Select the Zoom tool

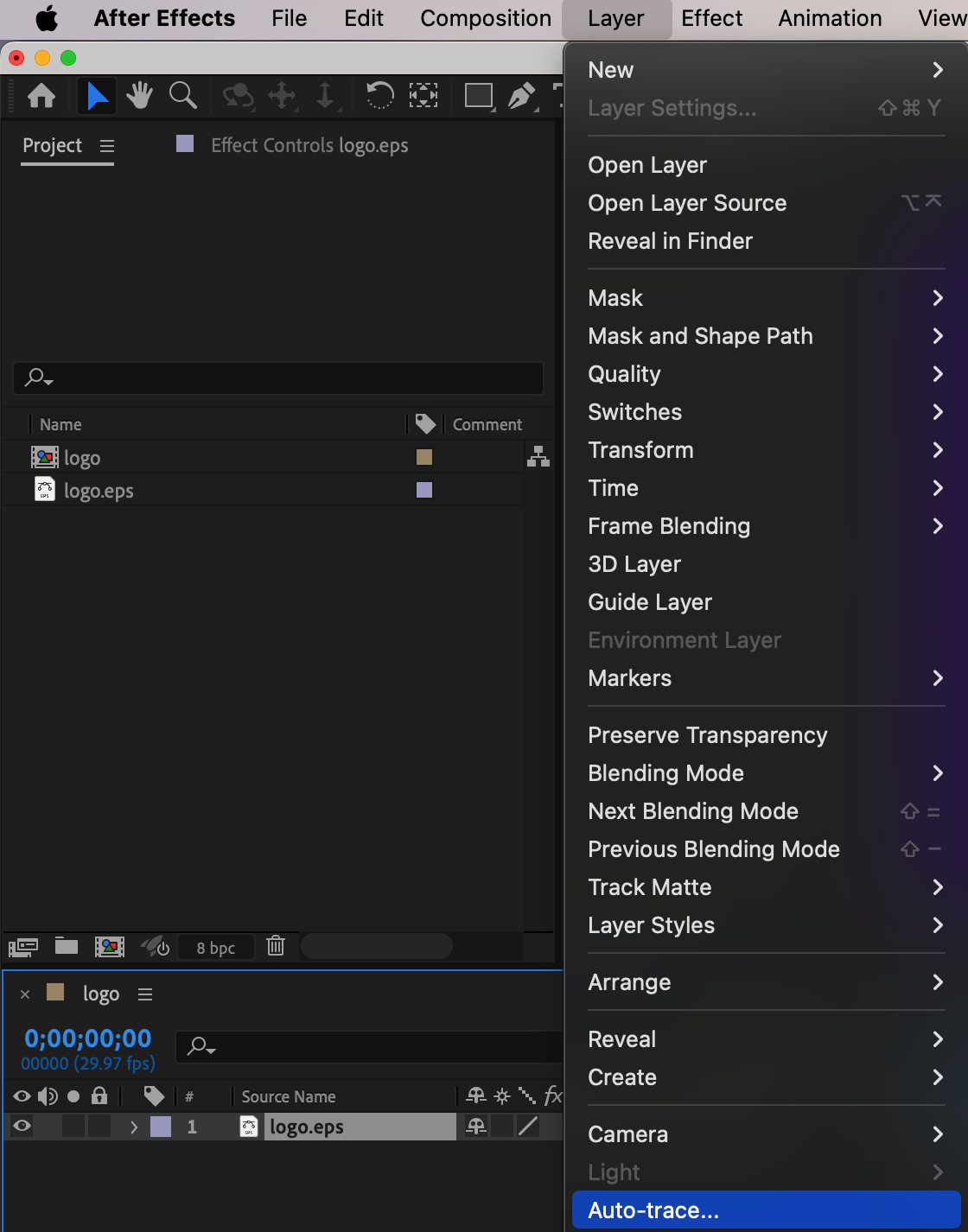[x=182, y=96]
